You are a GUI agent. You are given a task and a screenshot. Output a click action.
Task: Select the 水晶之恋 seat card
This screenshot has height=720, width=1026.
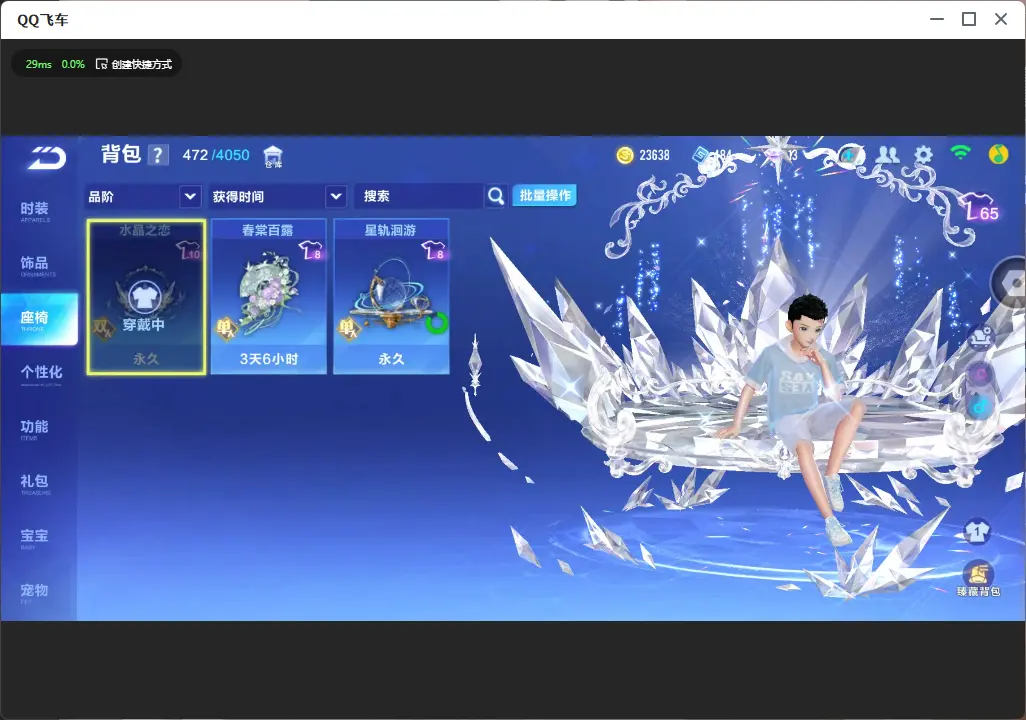pyautogui.click(x=146, y=297)
